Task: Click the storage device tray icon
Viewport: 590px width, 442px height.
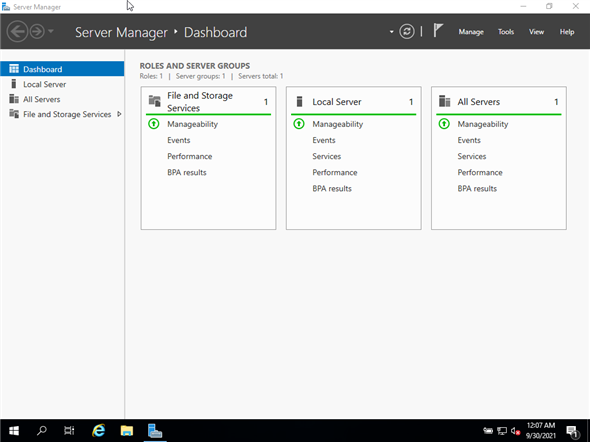Action: [488, 431]
